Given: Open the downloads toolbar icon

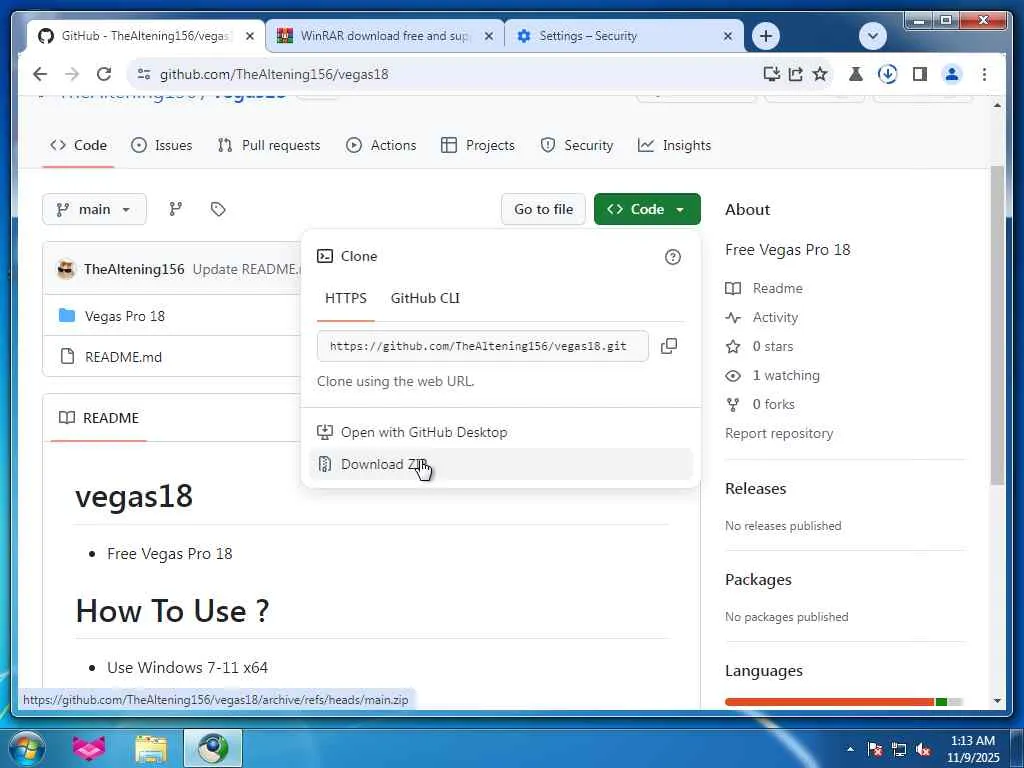Looking at the screenshot, I should click(x=888, y=74).
